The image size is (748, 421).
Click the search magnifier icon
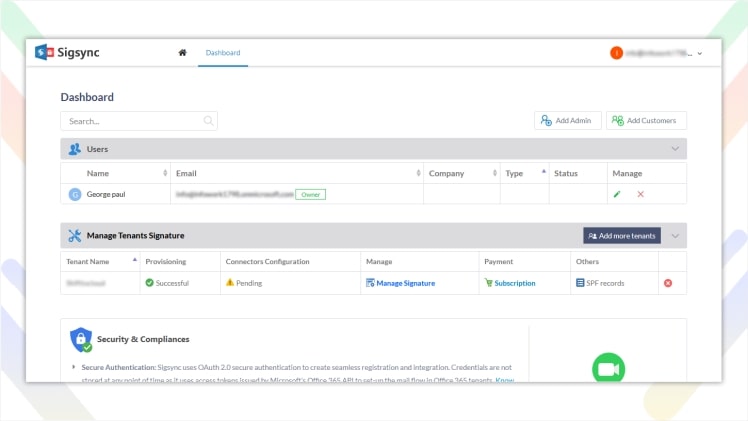point(208,121)
